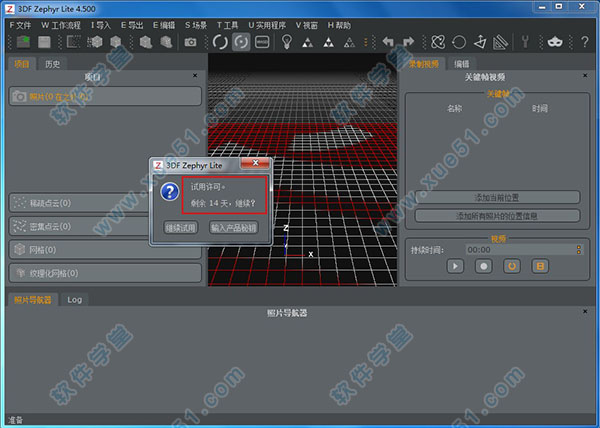Open the W 工作流程 menu
600x428 pixels.
tap(61, 25)
